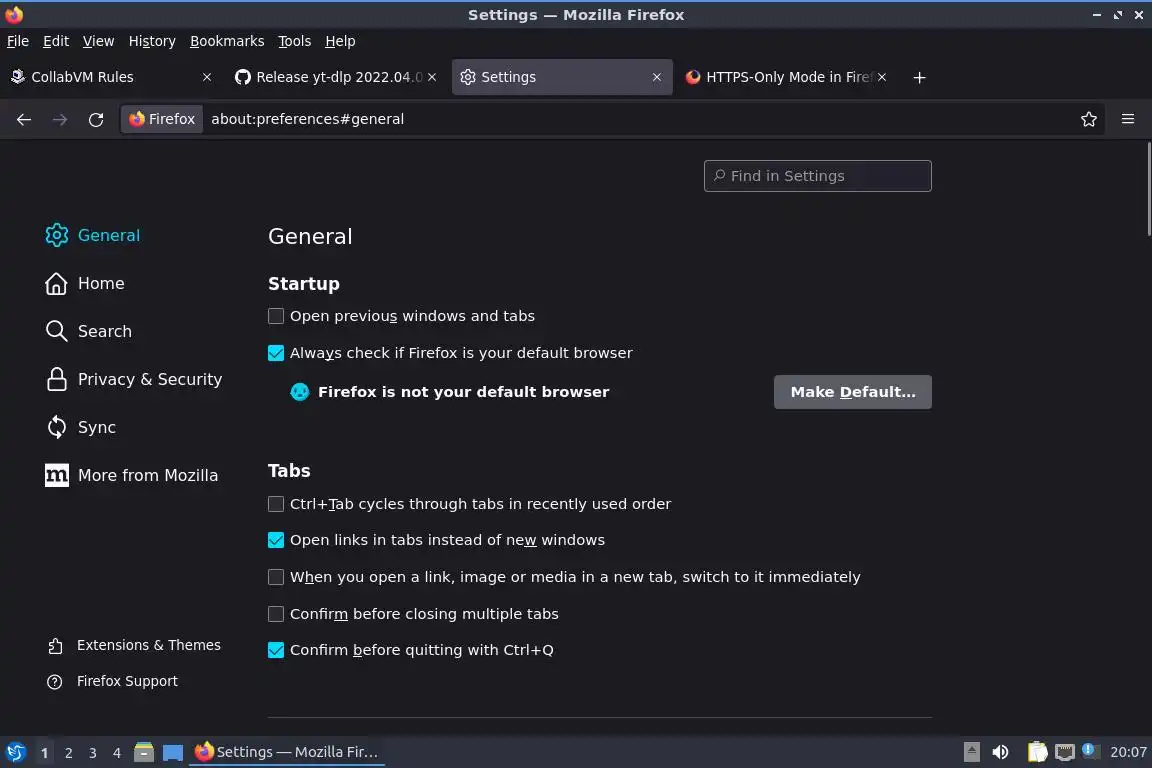Enable Open previous windows and tabs

click(x=276, y=316)
